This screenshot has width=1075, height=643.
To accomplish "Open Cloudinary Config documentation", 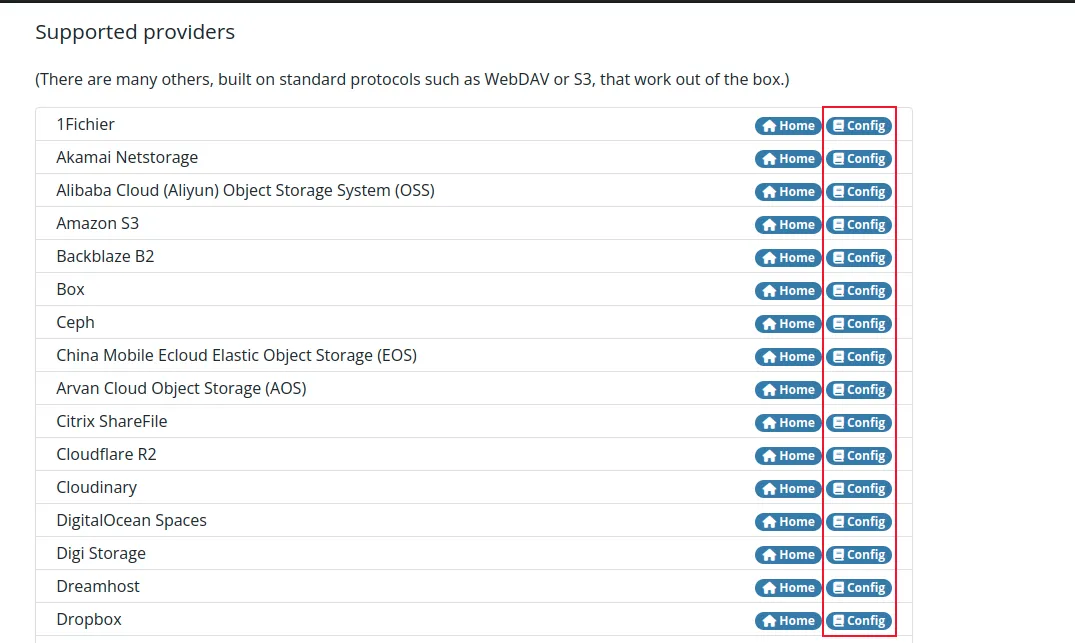I will click(859, 489).
